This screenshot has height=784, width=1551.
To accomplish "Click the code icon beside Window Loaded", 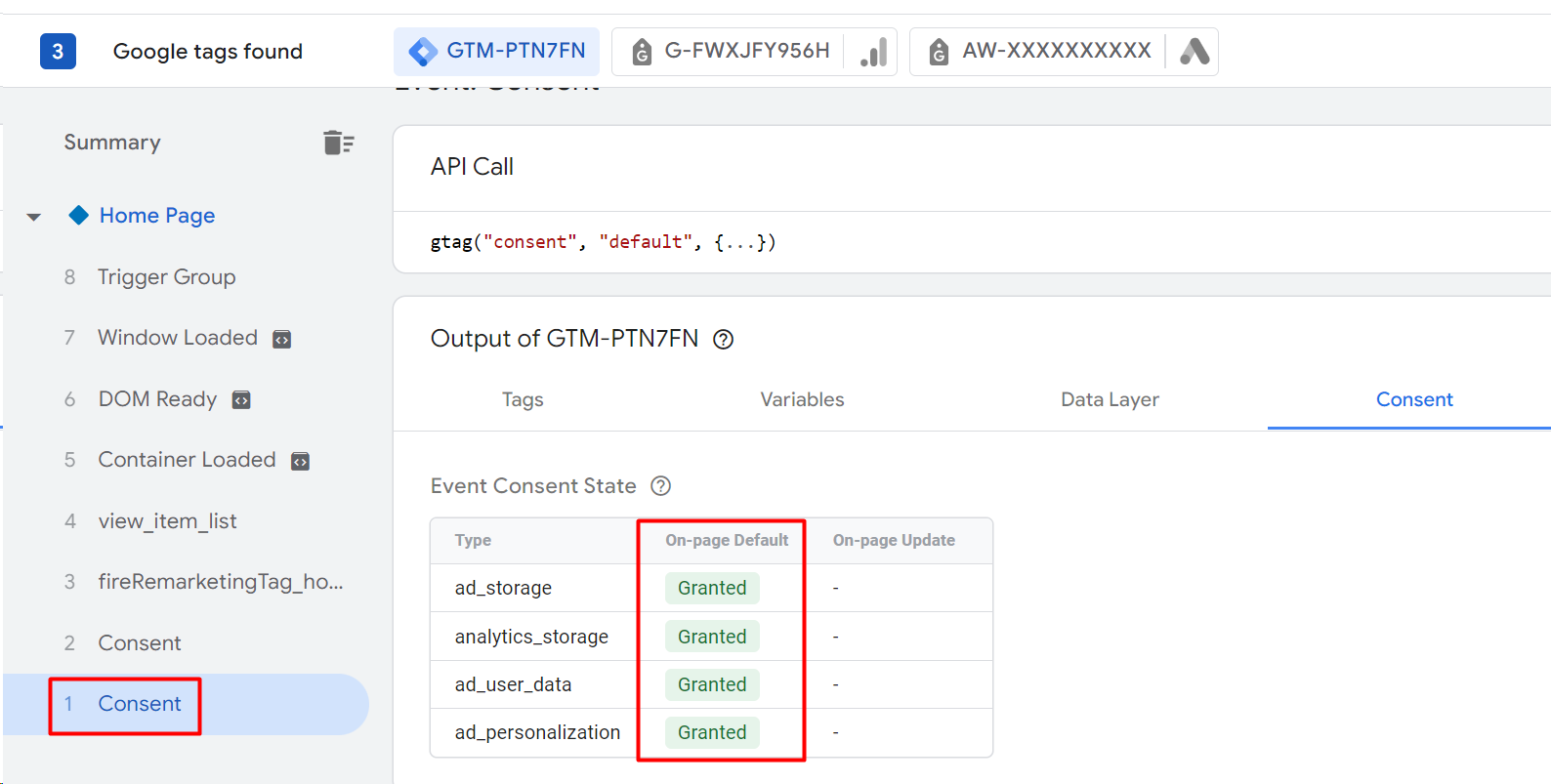I will [281, 339].
